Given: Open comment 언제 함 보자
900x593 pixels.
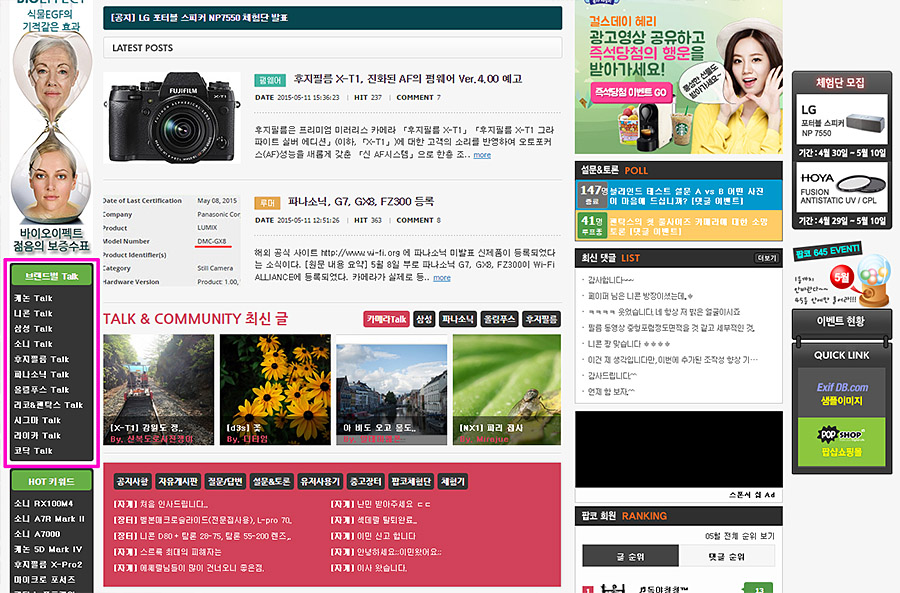Looking at the screenshot, I should point(611,392).
